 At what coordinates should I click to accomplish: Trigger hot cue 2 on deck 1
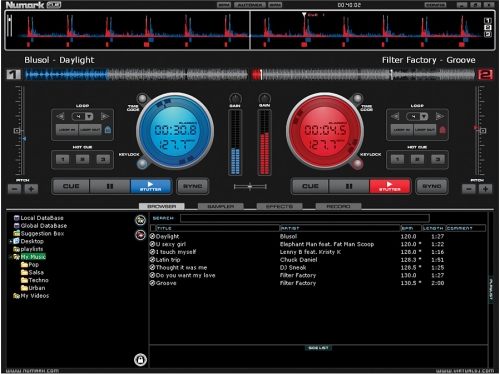(82, 159)
